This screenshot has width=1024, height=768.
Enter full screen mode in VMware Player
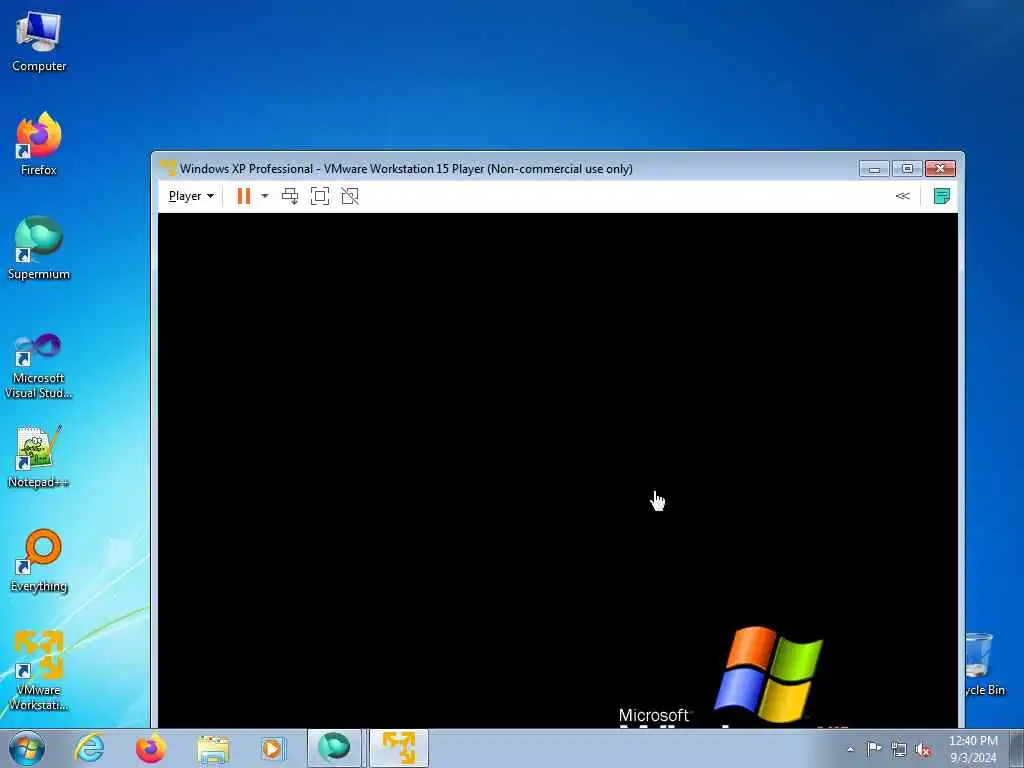click(320, 196)
